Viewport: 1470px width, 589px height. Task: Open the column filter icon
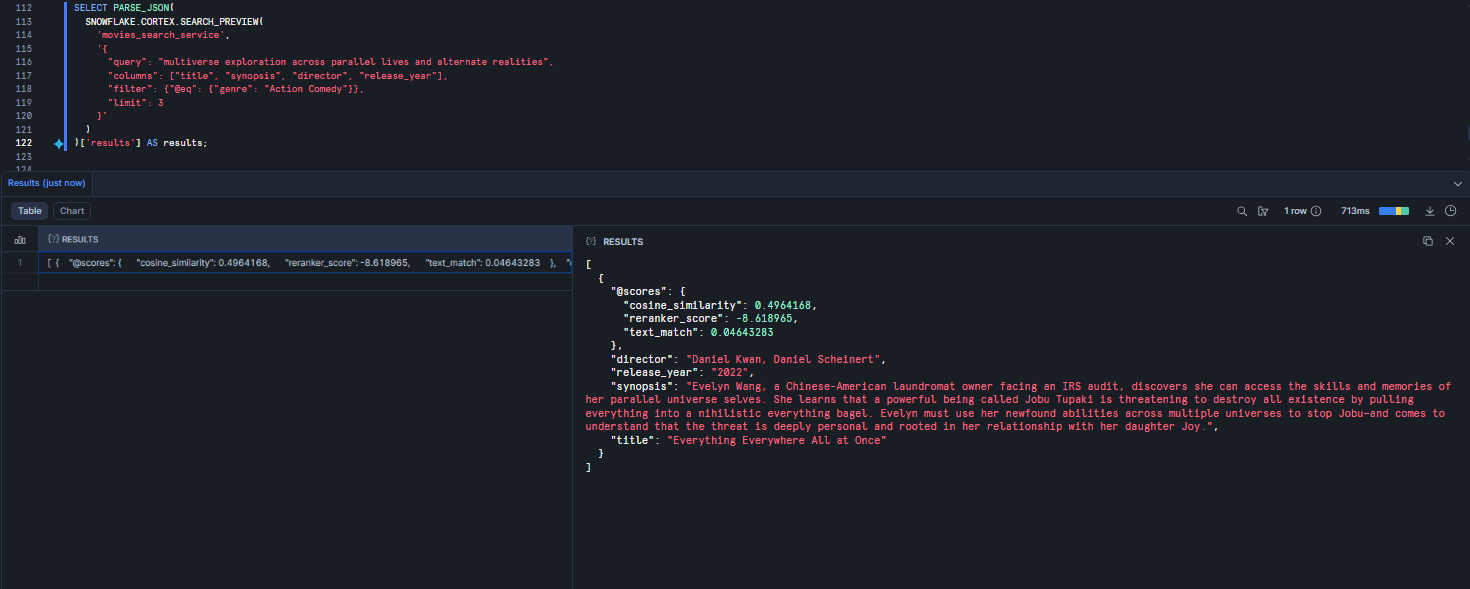1263,211
